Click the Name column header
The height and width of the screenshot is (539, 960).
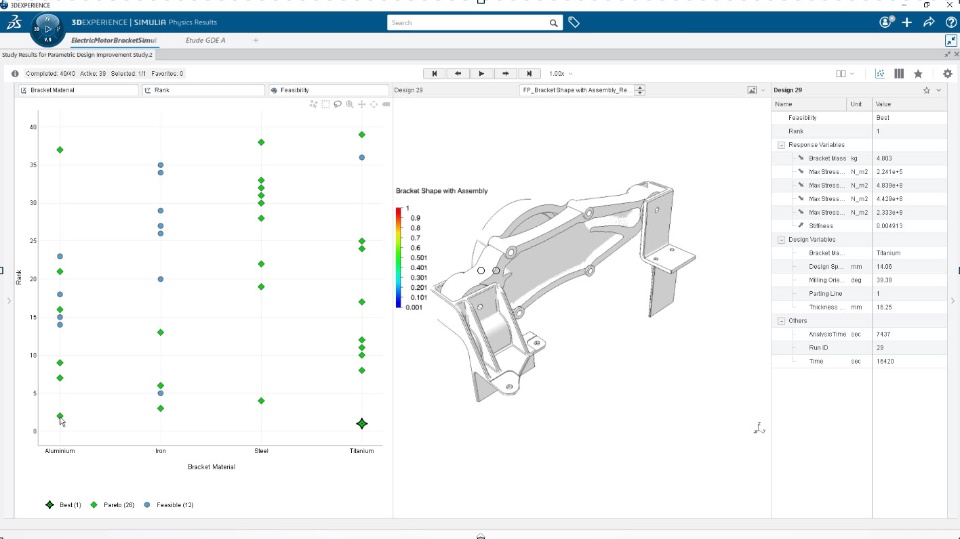pyautogui.click(x=809, y=104)
